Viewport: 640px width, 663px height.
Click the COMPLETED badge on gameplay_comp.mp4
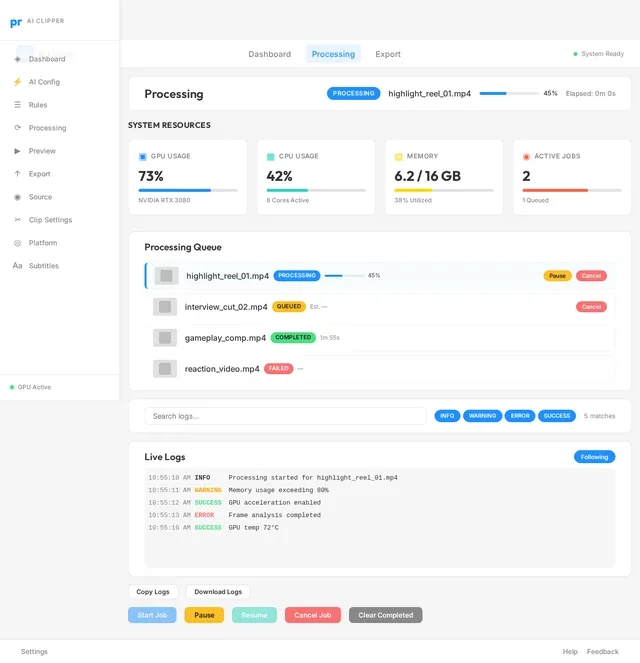293,338
